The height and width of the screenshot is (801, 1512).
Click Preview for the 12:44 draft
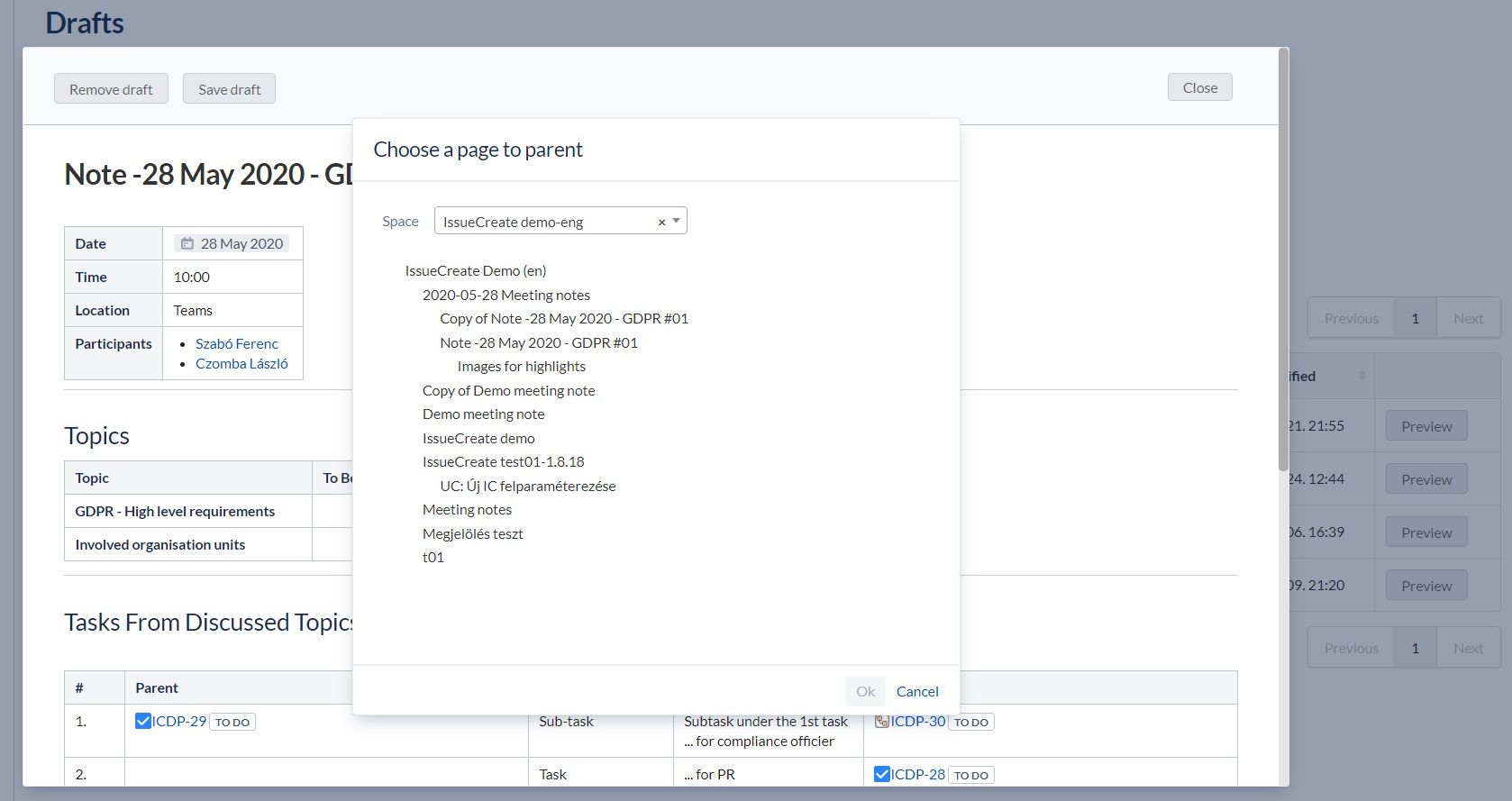[1426, 479]
